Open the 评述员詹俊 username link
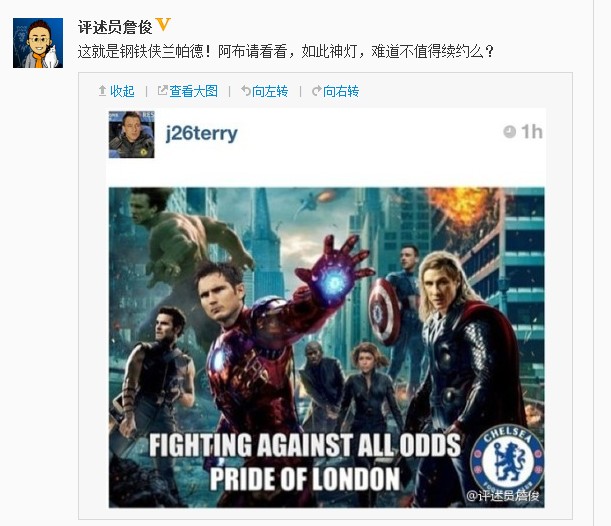Screen dimensions: 611x526 click(115, 27)
